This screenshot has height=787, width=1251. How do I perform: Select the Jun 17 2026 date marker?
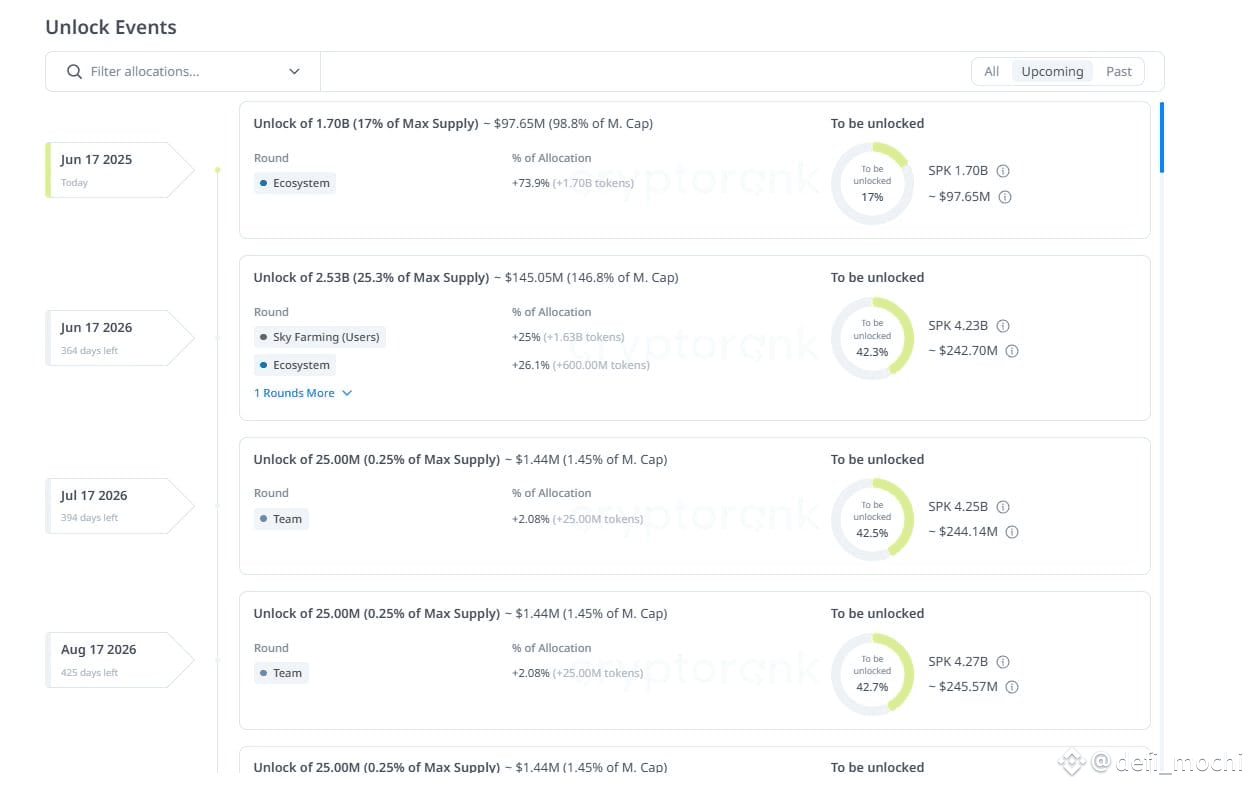[120, 337]
